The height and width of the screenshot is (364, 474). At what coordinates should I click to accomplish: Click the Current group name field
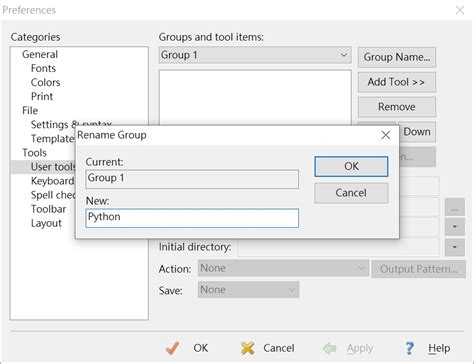192,179
